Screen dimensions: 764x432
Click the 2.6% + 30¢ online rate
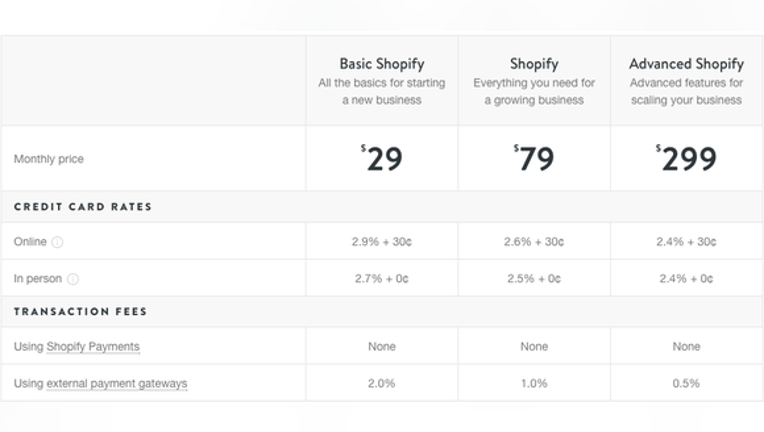(534, 242)
